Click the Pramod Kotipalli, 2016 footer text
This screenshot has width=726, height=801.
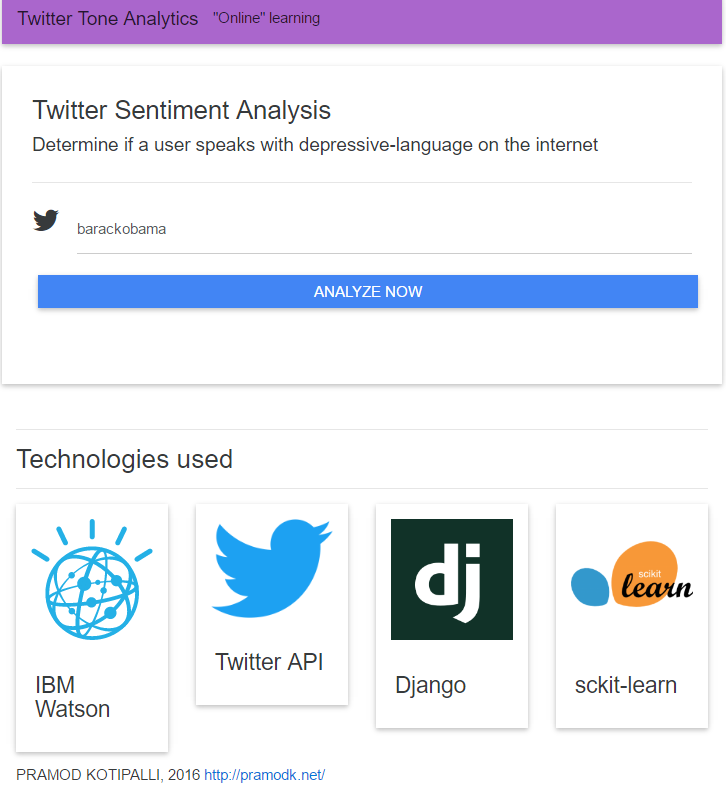click(108, 775)
